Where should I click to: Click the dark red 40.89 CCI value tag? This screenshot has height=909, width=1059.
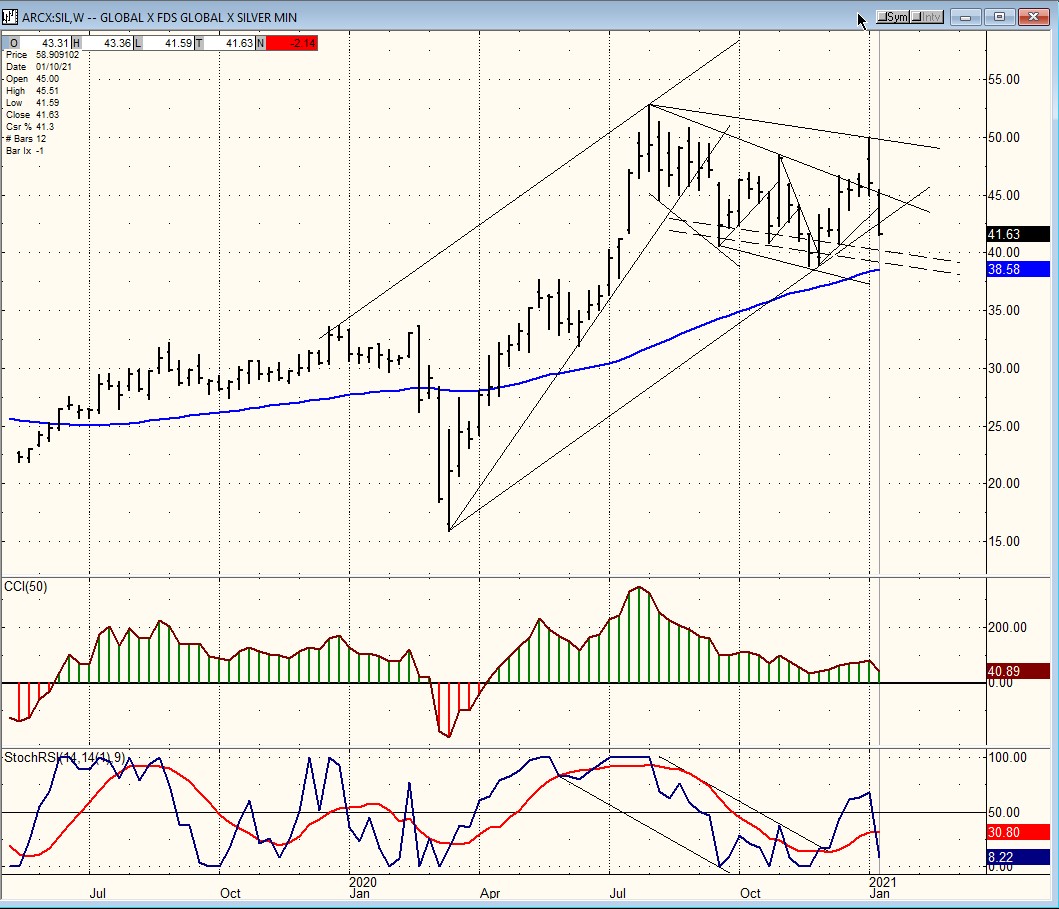[x=1017, y=672]
